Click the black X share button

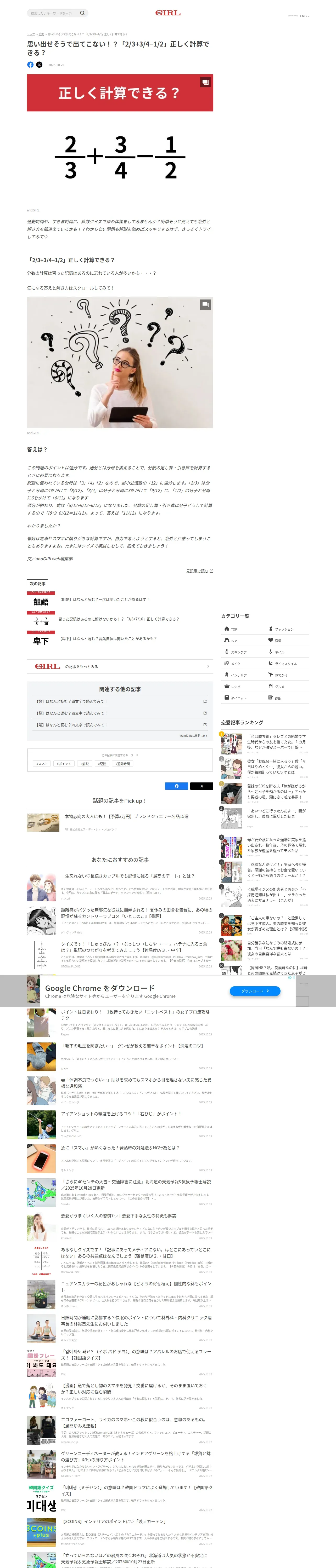pos(201,786)
